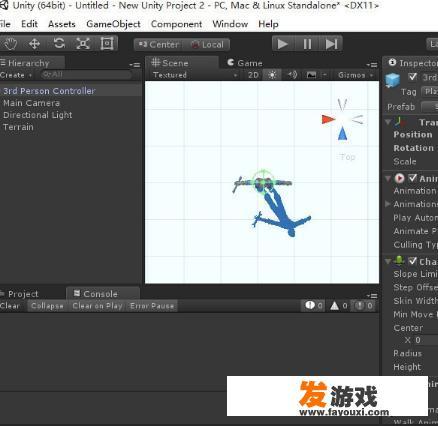Click the Character Controller component icon

[x=399, y=261]
